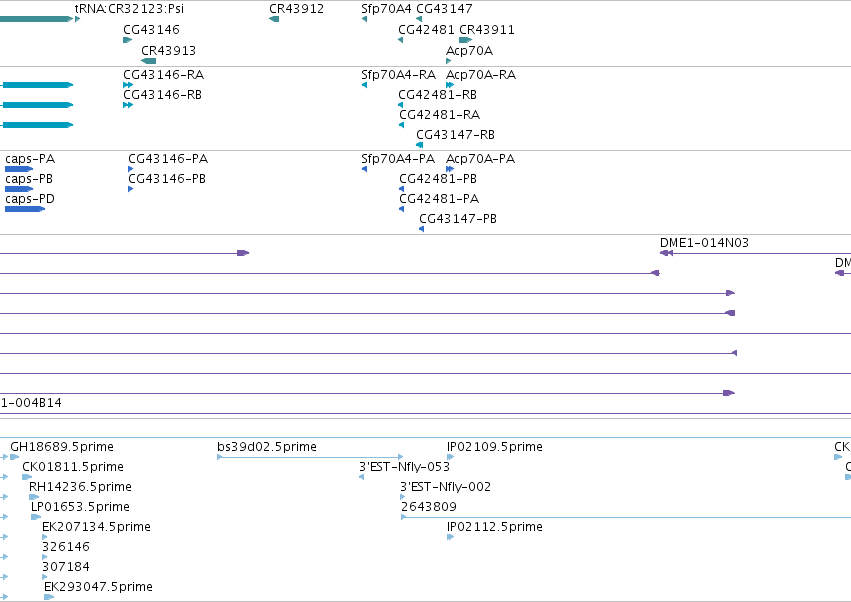Image resolution: width=851 pixels, height=602 pixels.
Task: Click the Sfp70A4 gene label
Action: tap(386, 9)
